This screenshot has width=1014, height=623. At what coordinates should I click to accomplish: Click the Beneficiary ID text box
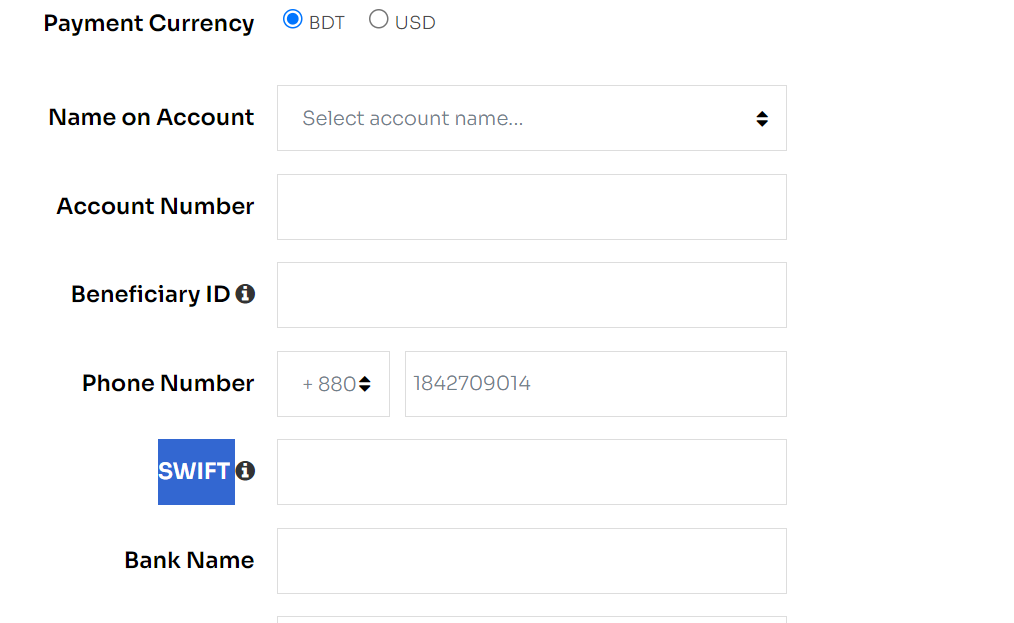tap(532, 295)
